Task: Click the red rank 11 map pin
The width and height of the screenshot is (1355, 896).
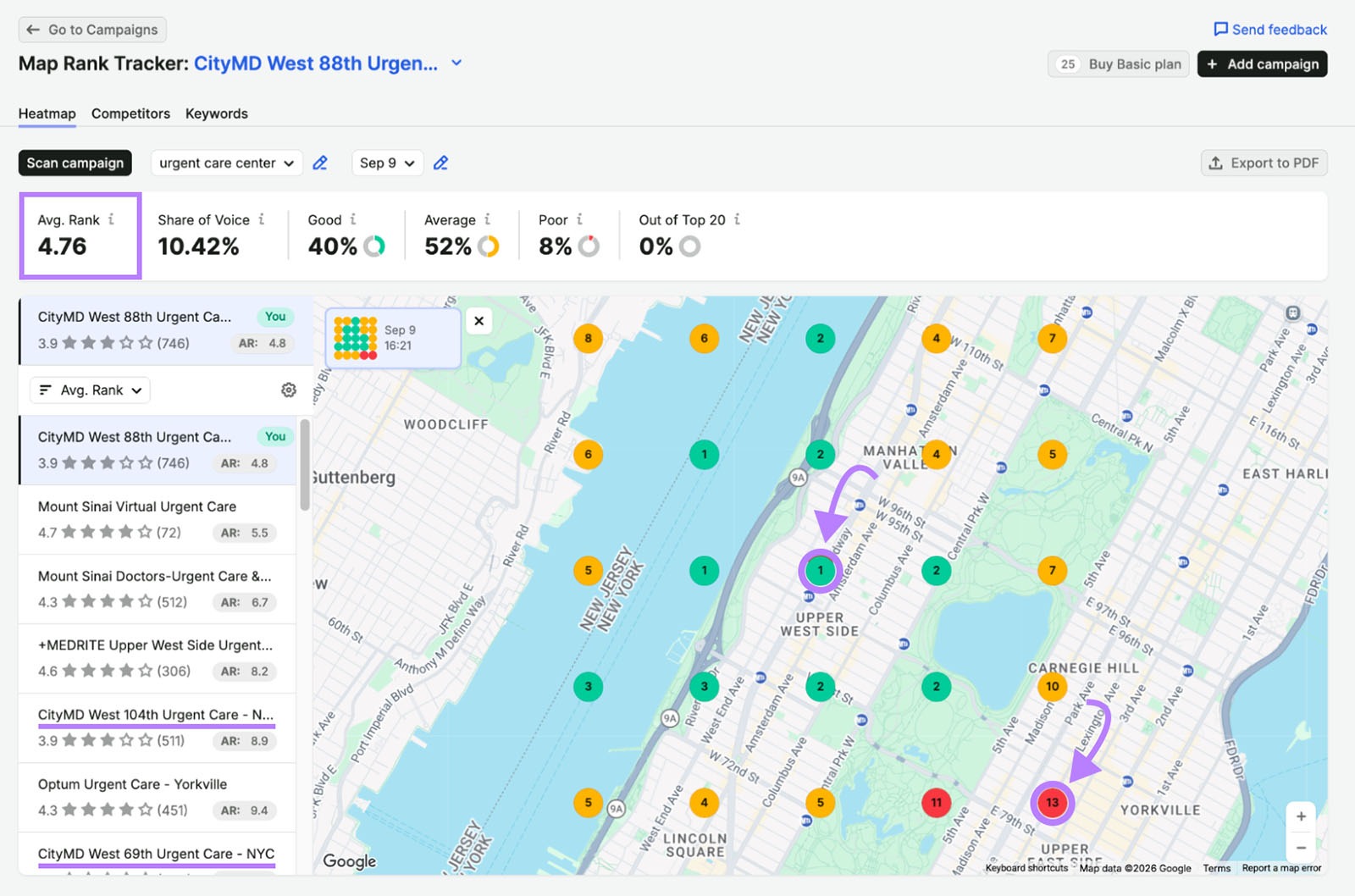Action: (x=937, y=803)
